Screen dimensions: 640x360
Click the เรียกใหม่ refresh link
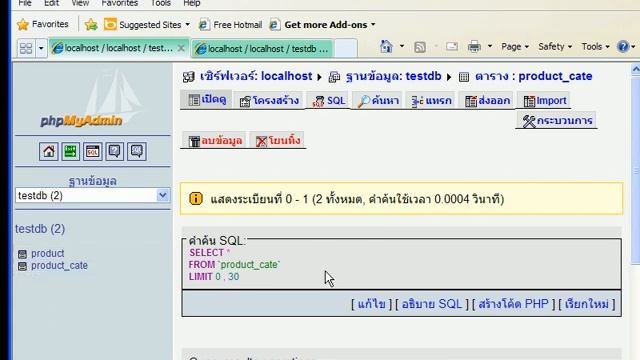click(x=587, y=304)
